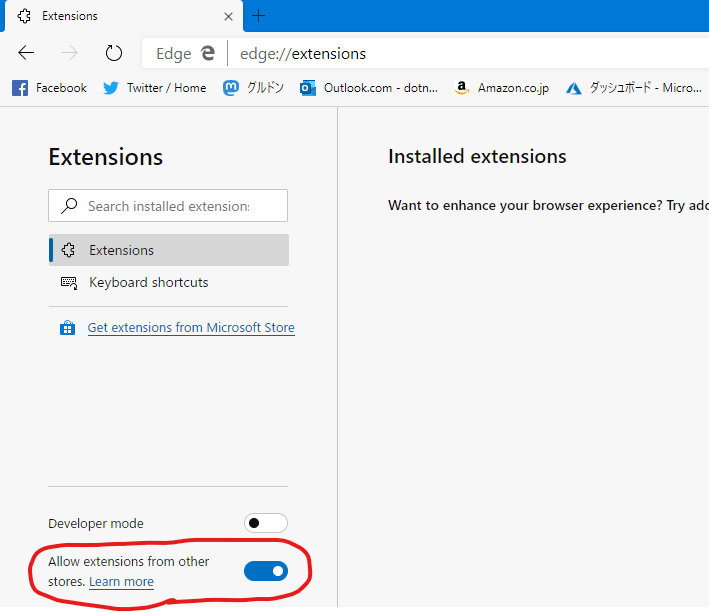This screenshot has width=709, height=612.
Task: Click the forward navigation arrow
Action: [69, 53]
